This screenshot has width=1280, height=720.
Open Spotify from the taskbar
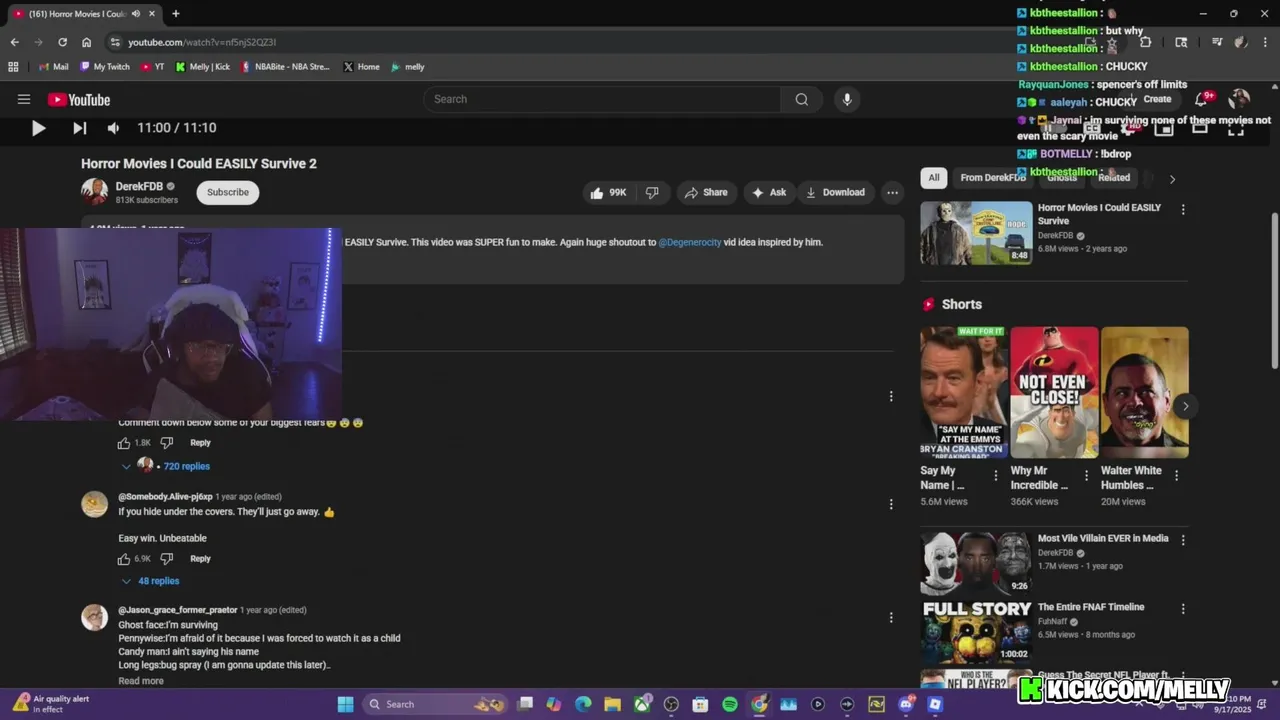point(730,704)
